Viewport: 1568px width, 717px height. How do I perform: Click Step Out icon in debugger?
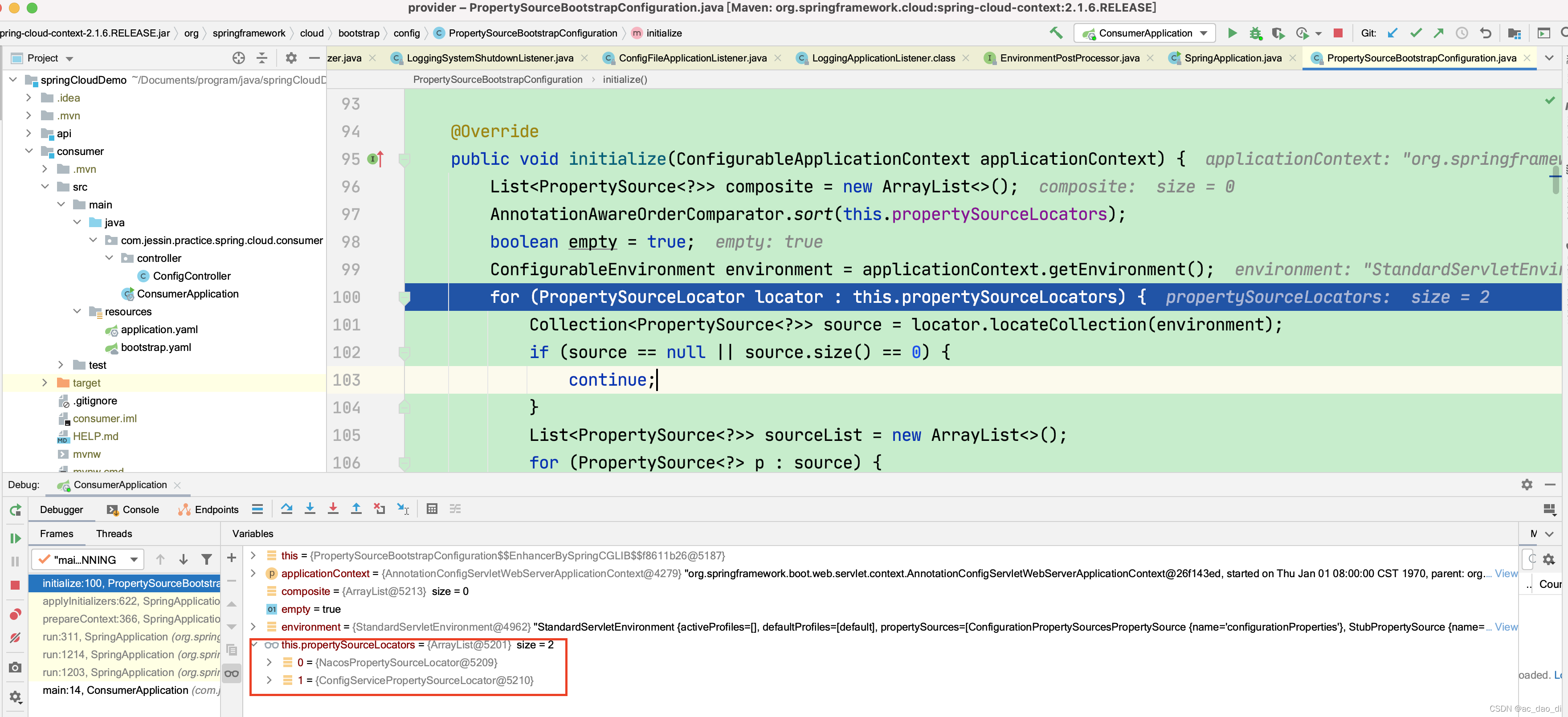click(356, 509)
